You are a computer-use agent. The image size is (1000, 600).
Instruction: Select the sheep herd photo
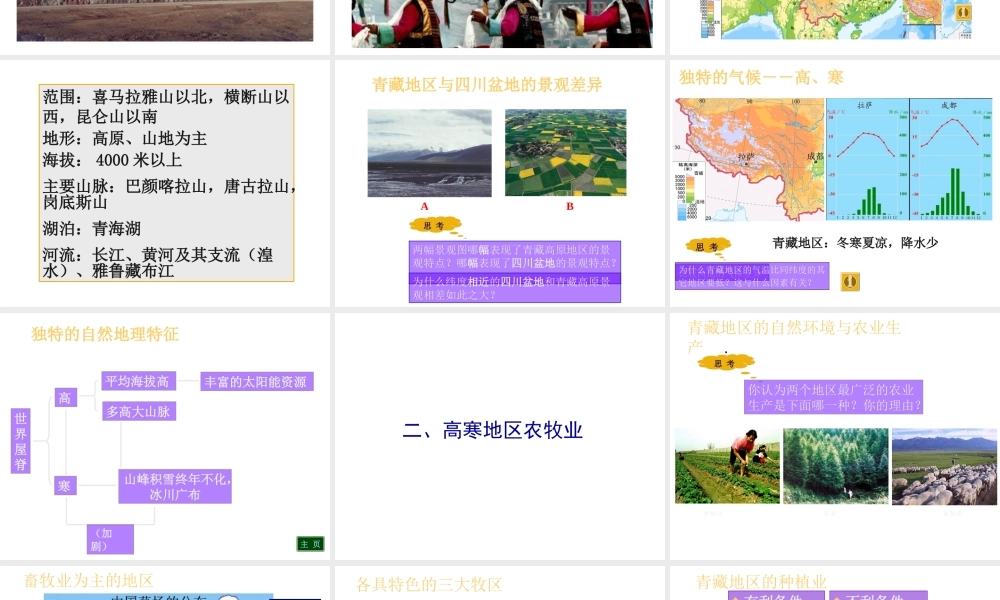point(944,467)
